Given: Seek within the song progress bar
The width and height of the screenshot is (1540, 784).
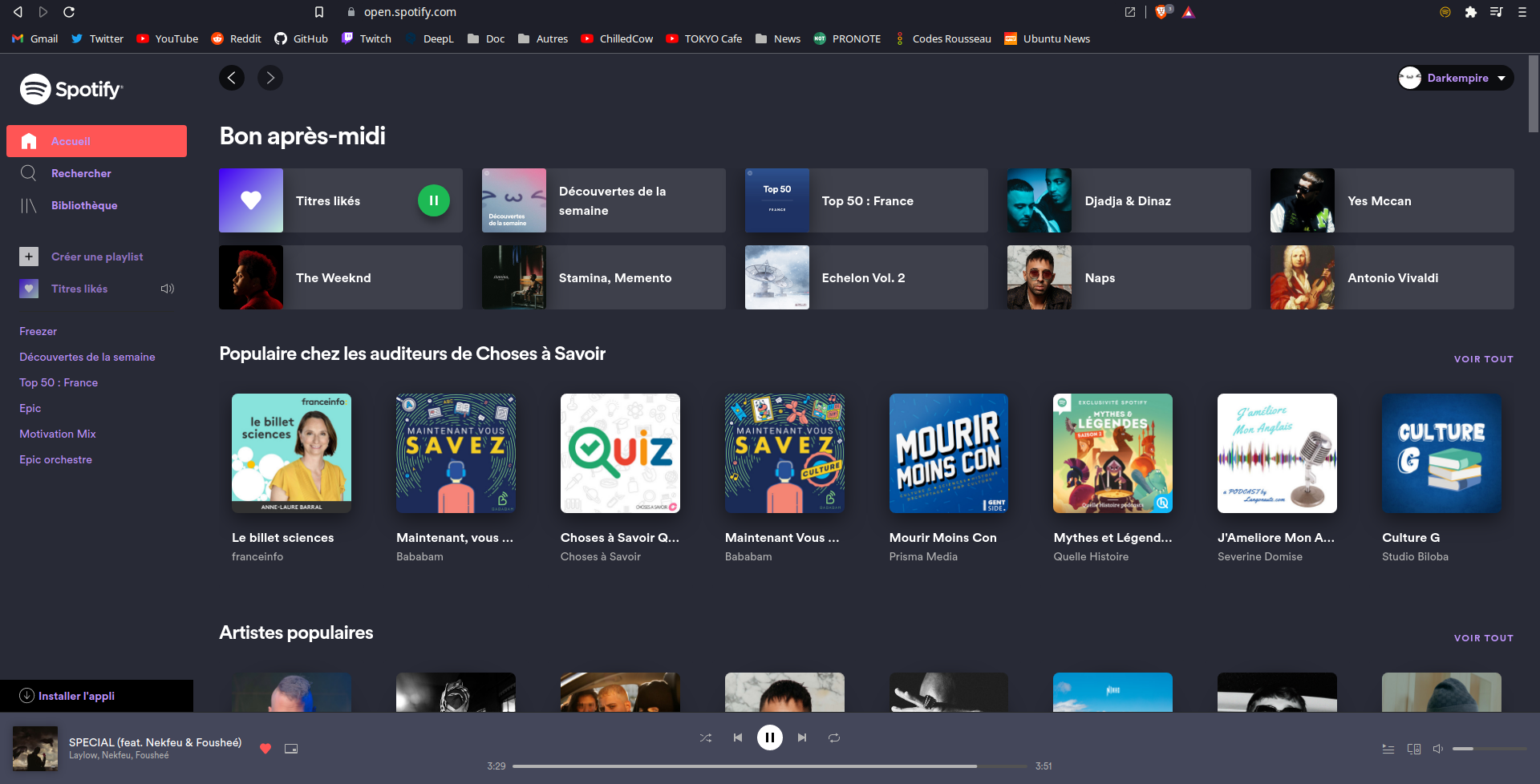Looking at the screenshot, I should pyautogui.click(x=770, y=766).
